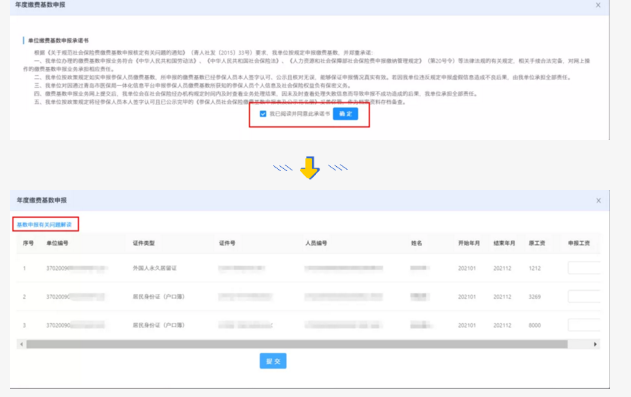Click 202101 in the row with 3269

point(467,297)
